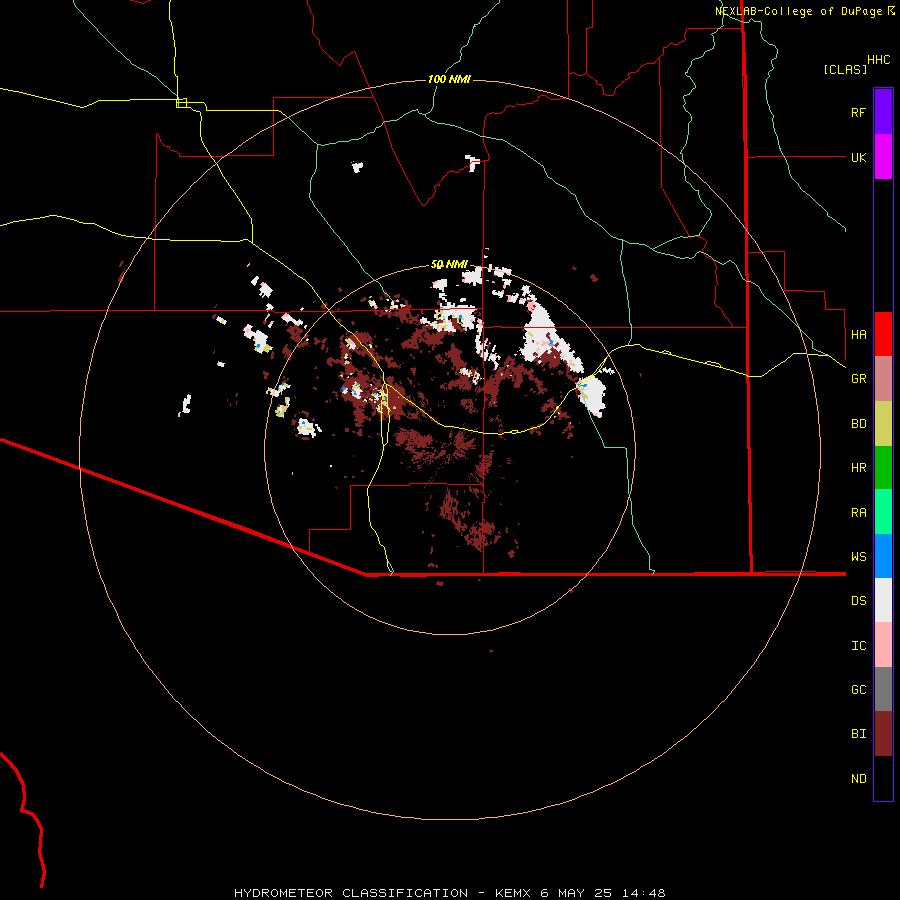This screenshot has width=900, height=900.
Task: Click the BD legend label
Action: 859,424
